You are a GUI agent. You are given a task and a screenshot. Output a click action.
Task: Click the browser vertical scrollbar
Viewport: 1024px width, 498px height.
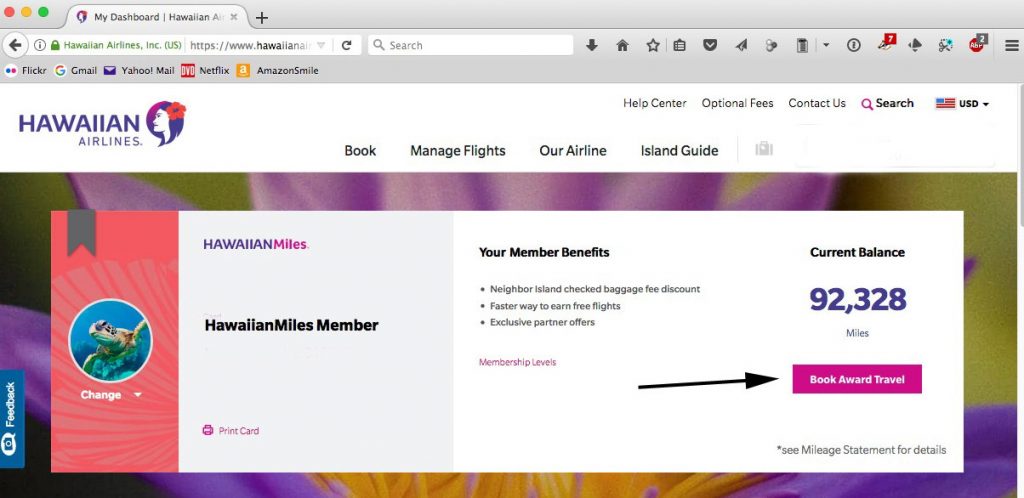tap(1020, 157)
